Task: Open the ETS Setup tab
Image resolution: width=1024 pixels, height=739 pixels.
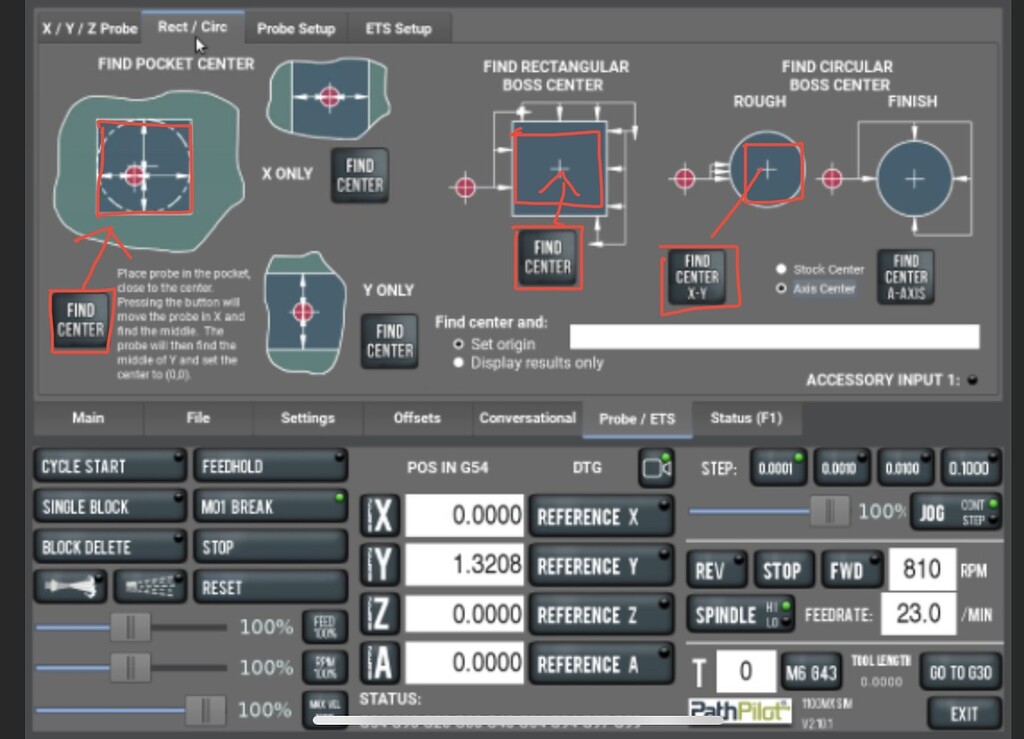Action: 399,29
